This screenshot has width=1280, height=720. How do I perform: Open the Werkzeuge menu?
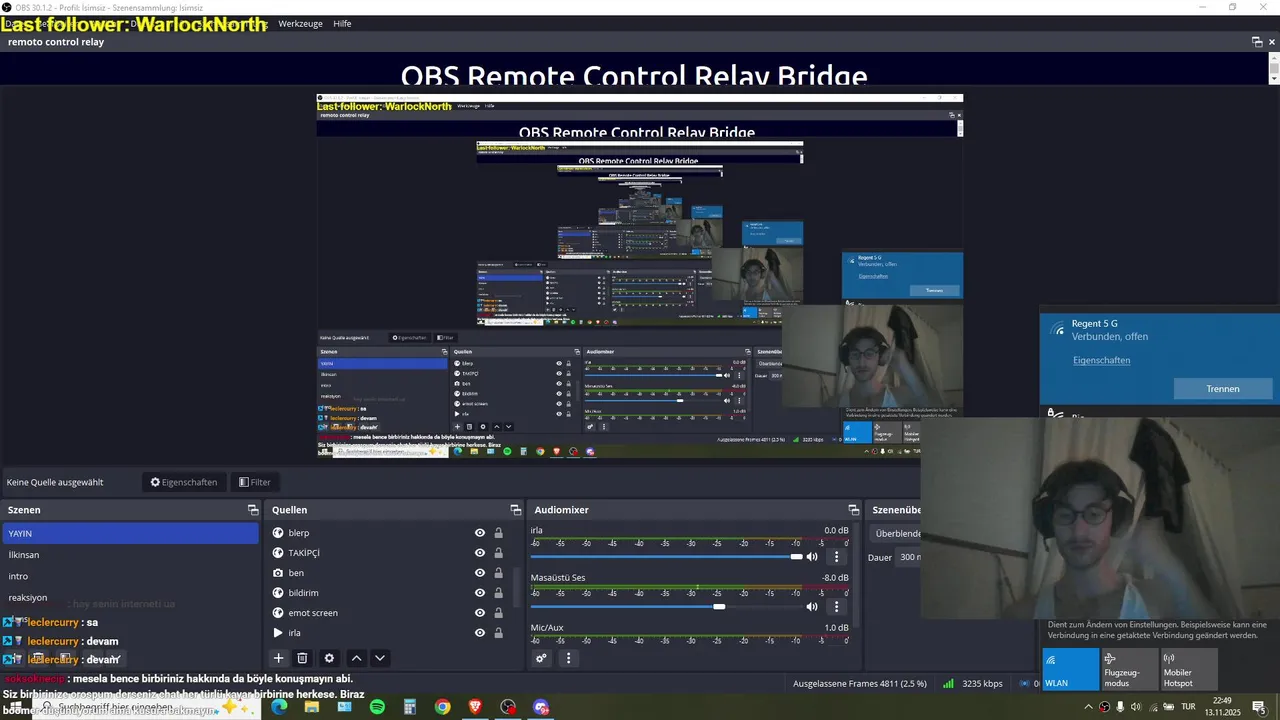coord(300,23)
